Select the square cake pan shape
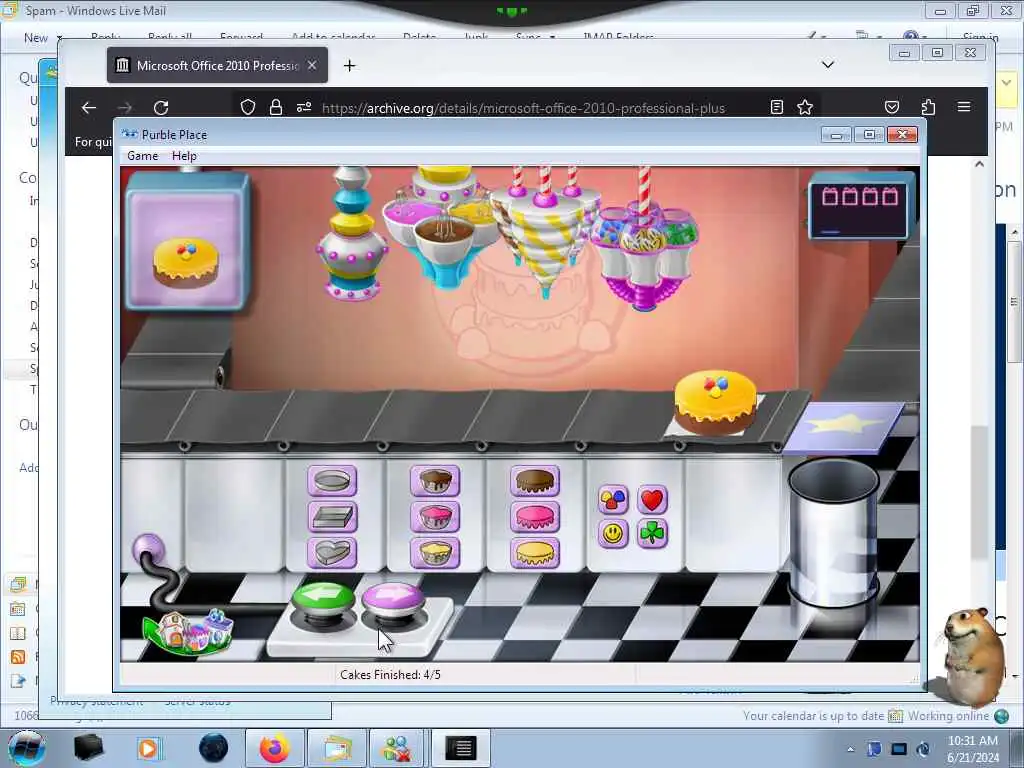This screenshot has width=1024, height=768. [332, 517]
